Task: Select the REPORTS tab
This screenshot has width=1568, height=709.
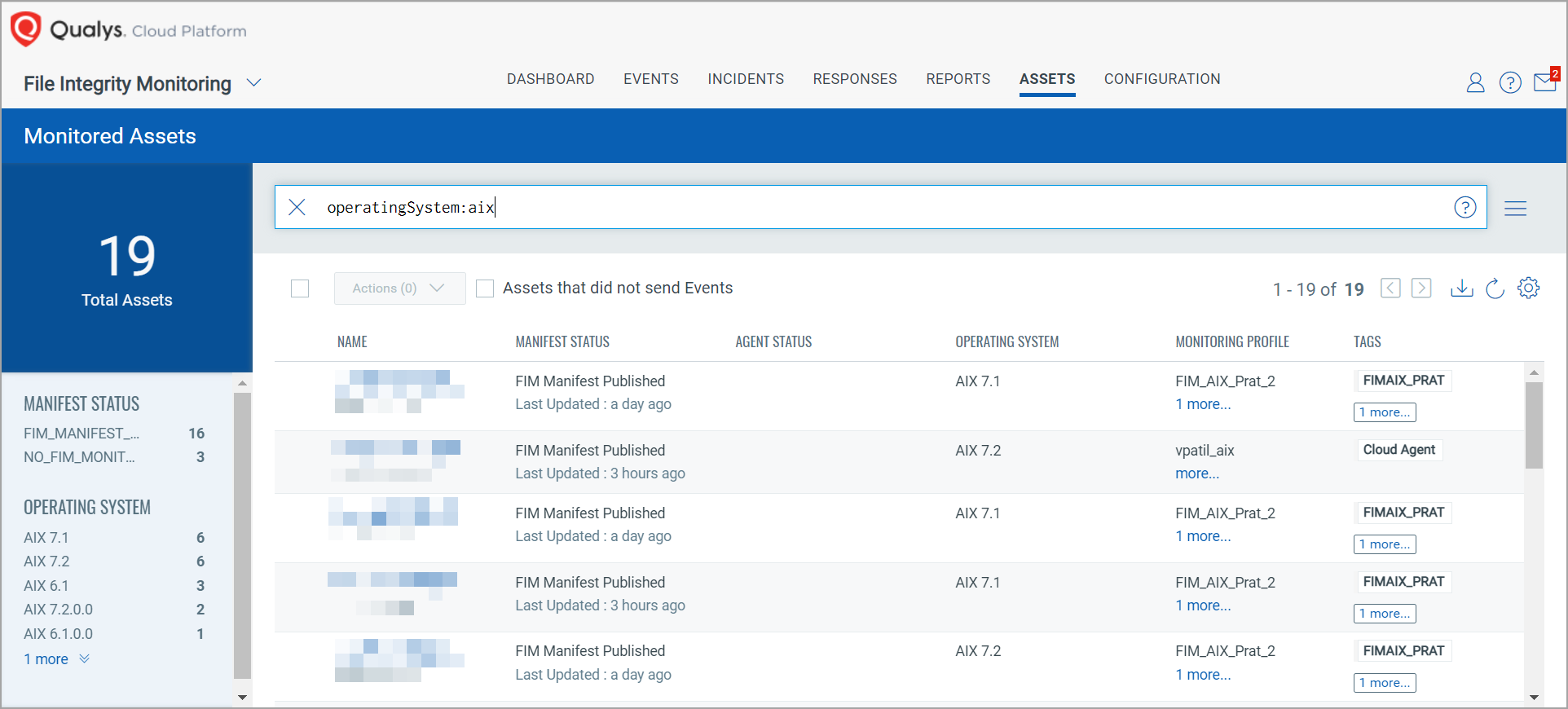Action: tap(958, 79)
